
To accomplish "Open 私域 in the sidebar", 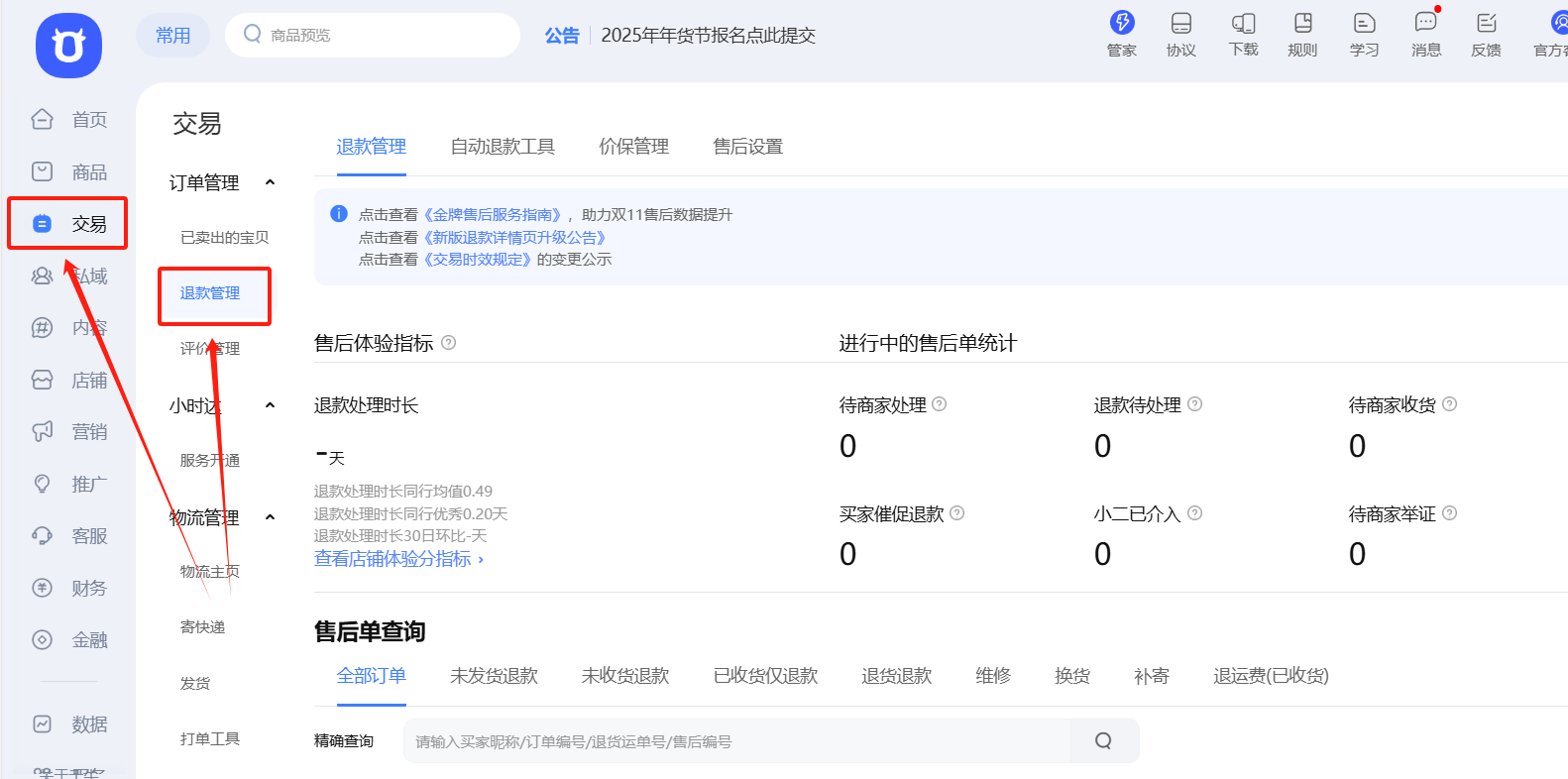I will pyautogui.click(x=68, y=277).
